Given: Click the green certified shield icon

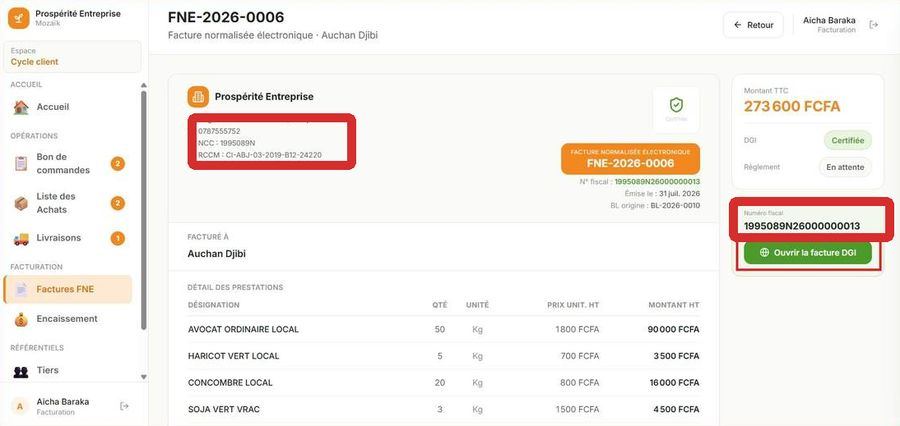Looking at the screenshot, I should [676, 105].
